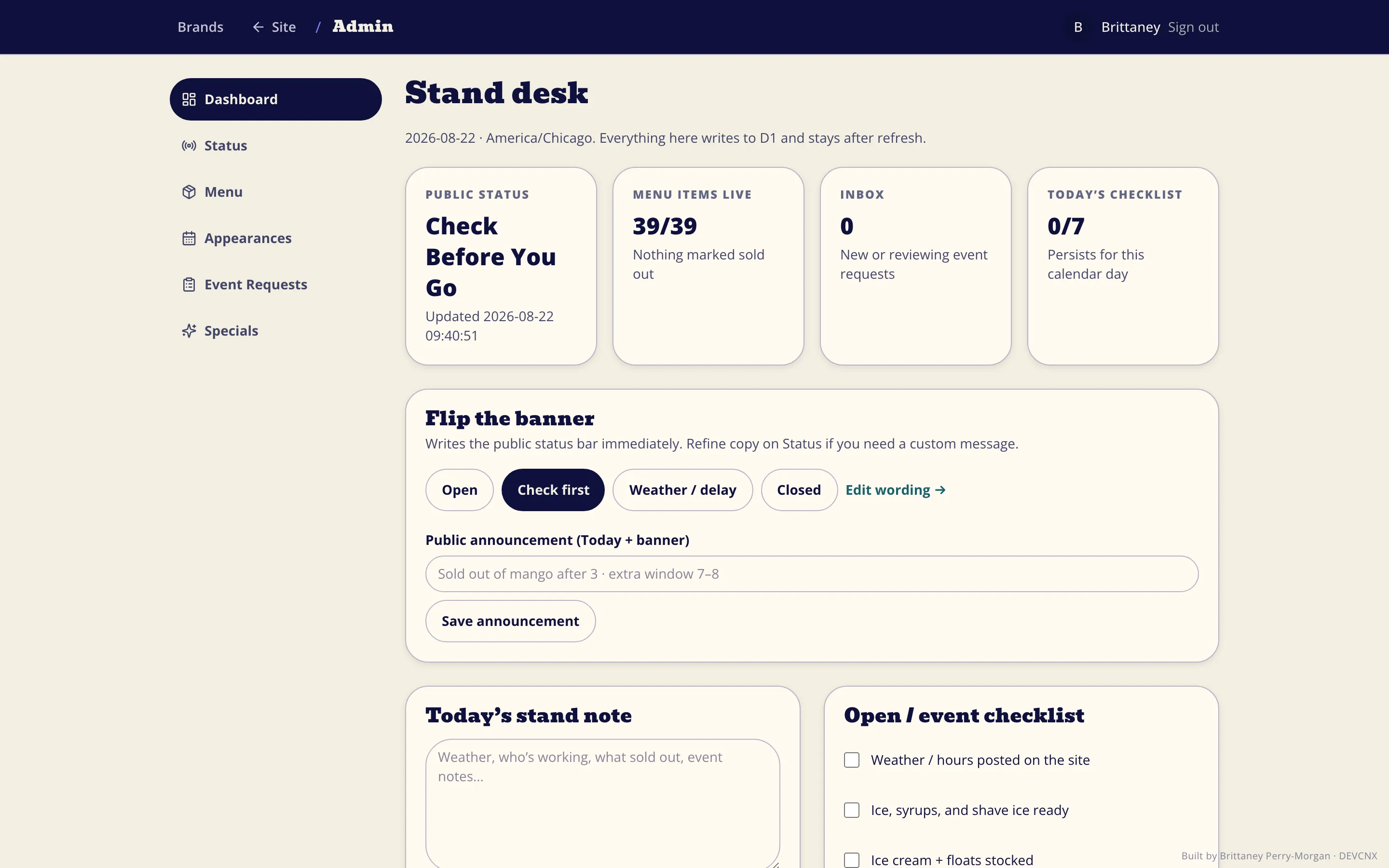Click the Menu box icon
Screen dimensions: 1389x868
tap(189, 192)
